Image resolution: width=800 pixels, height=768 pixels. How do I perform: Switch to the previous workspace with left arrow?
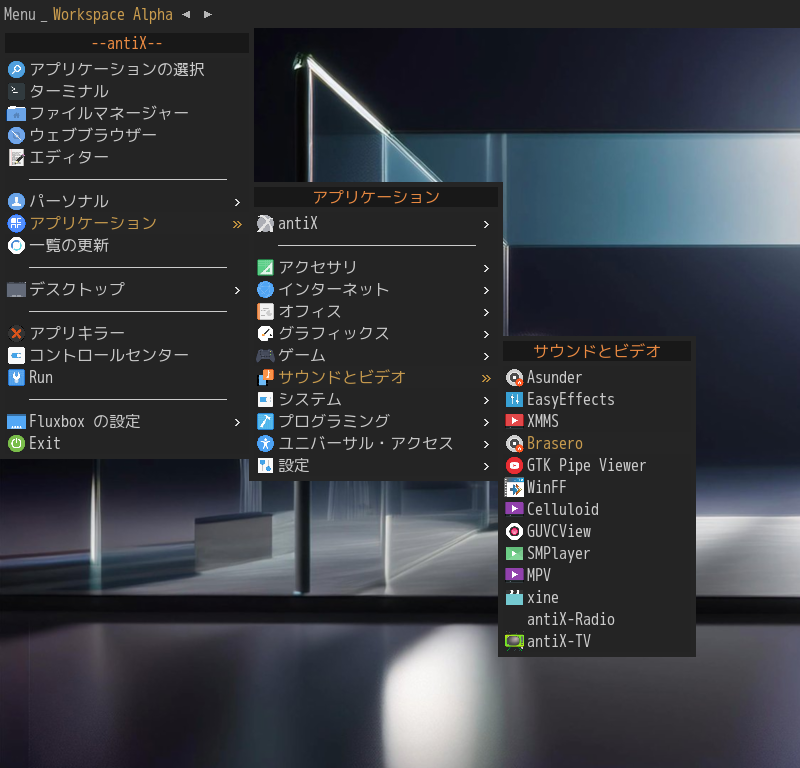click(186, 15)
